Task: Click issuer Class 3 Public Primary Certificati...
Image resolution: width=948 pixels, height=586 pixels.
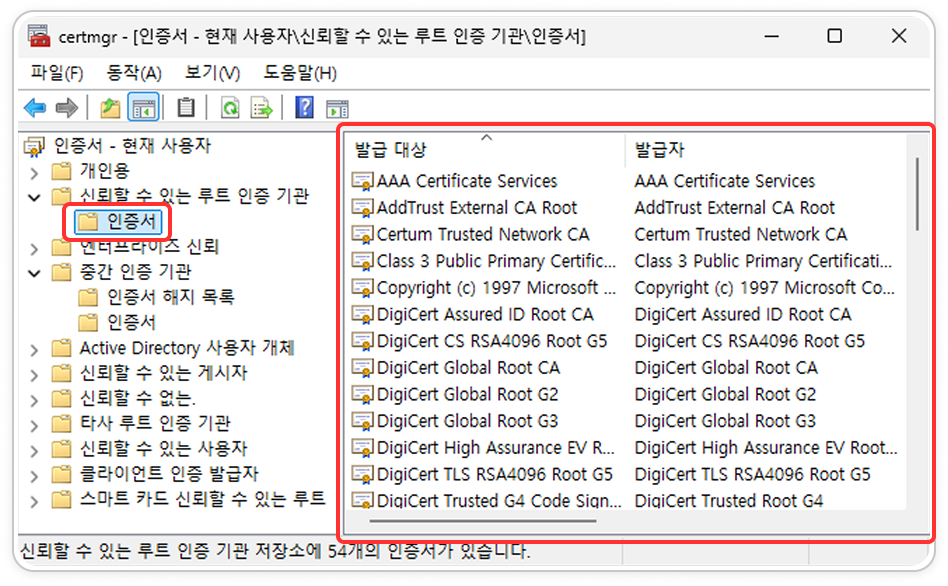Action: tap(763, 261)
